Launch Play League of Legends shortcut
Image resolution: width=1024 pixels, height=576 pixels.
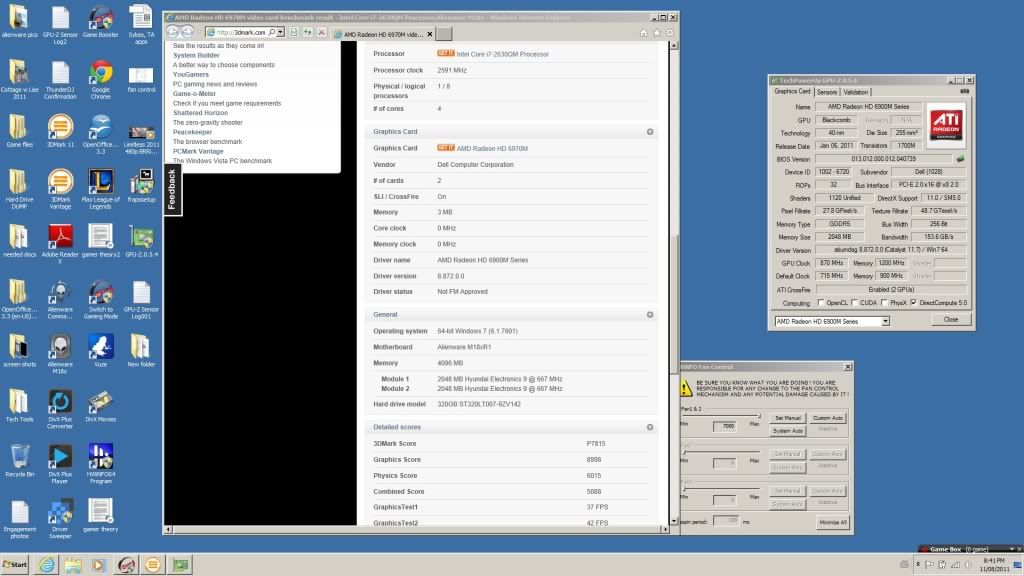(x=101, y=189)
